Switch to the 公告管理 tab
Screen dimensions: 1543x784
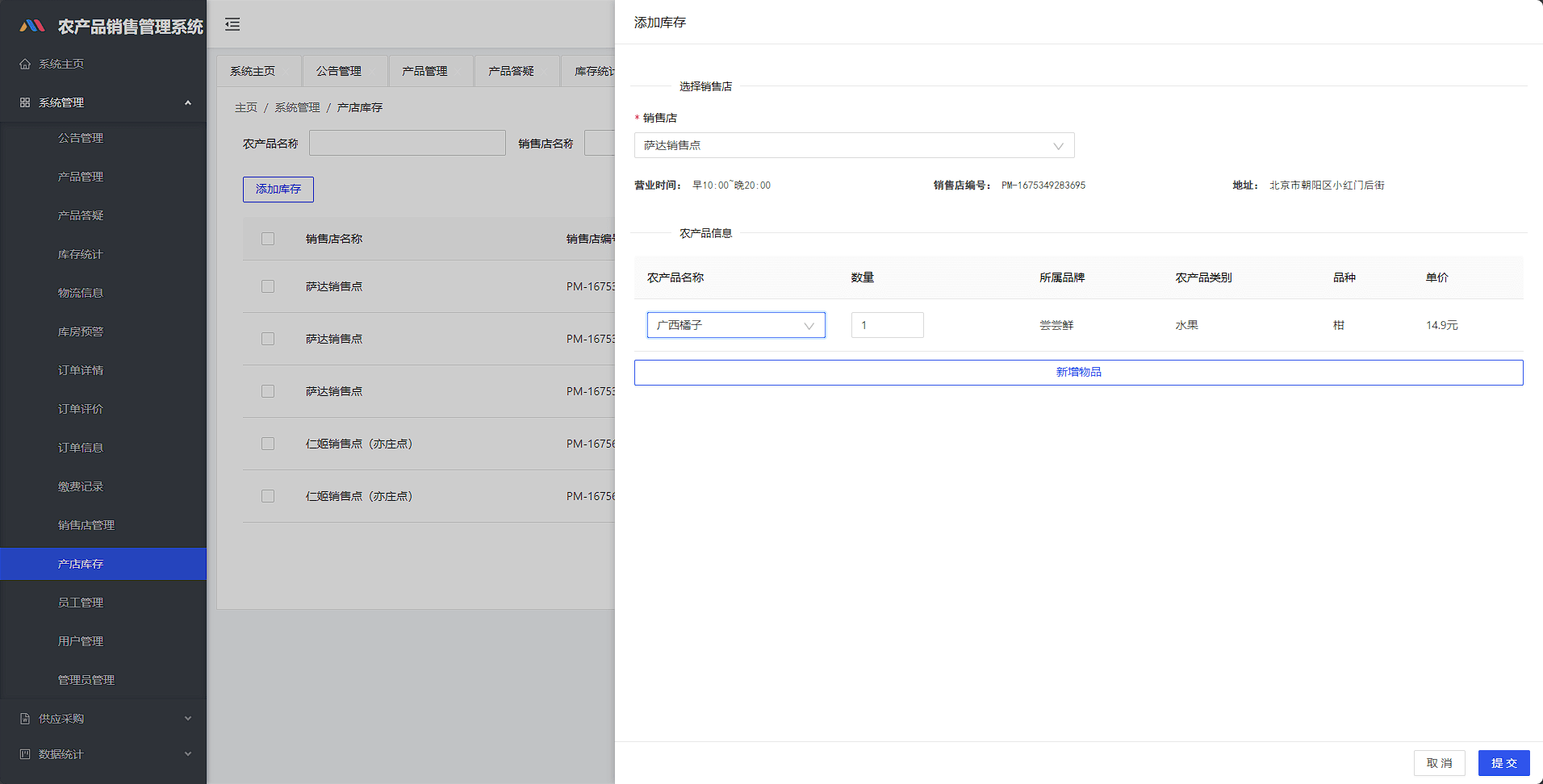345,71
